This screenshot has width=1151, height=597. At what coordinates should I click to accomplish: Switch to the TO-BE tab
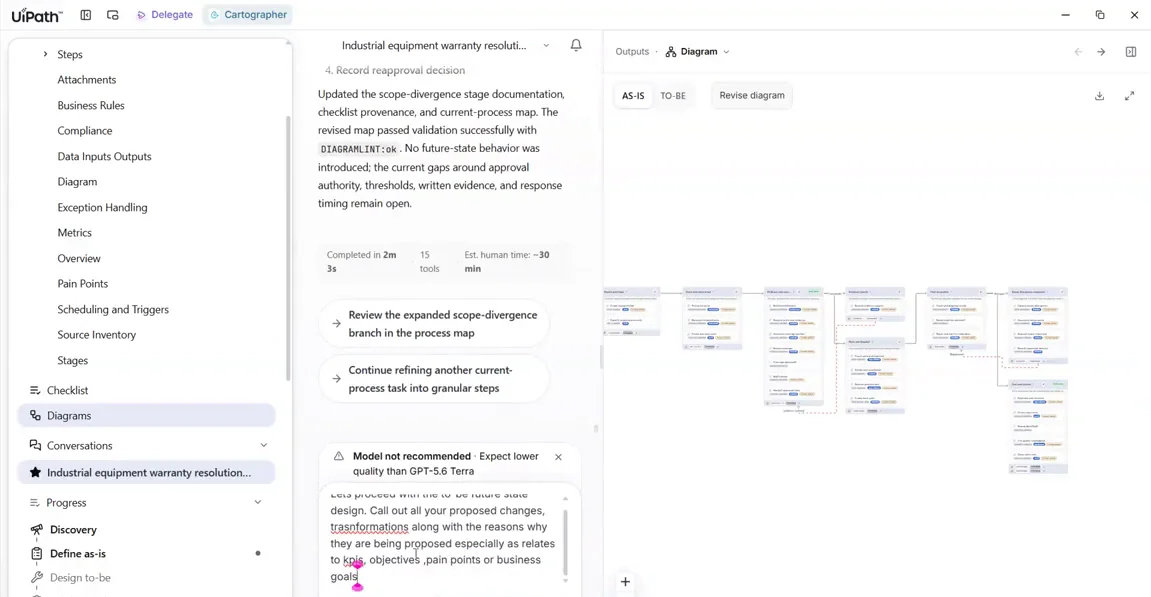[x=673, y=95]
